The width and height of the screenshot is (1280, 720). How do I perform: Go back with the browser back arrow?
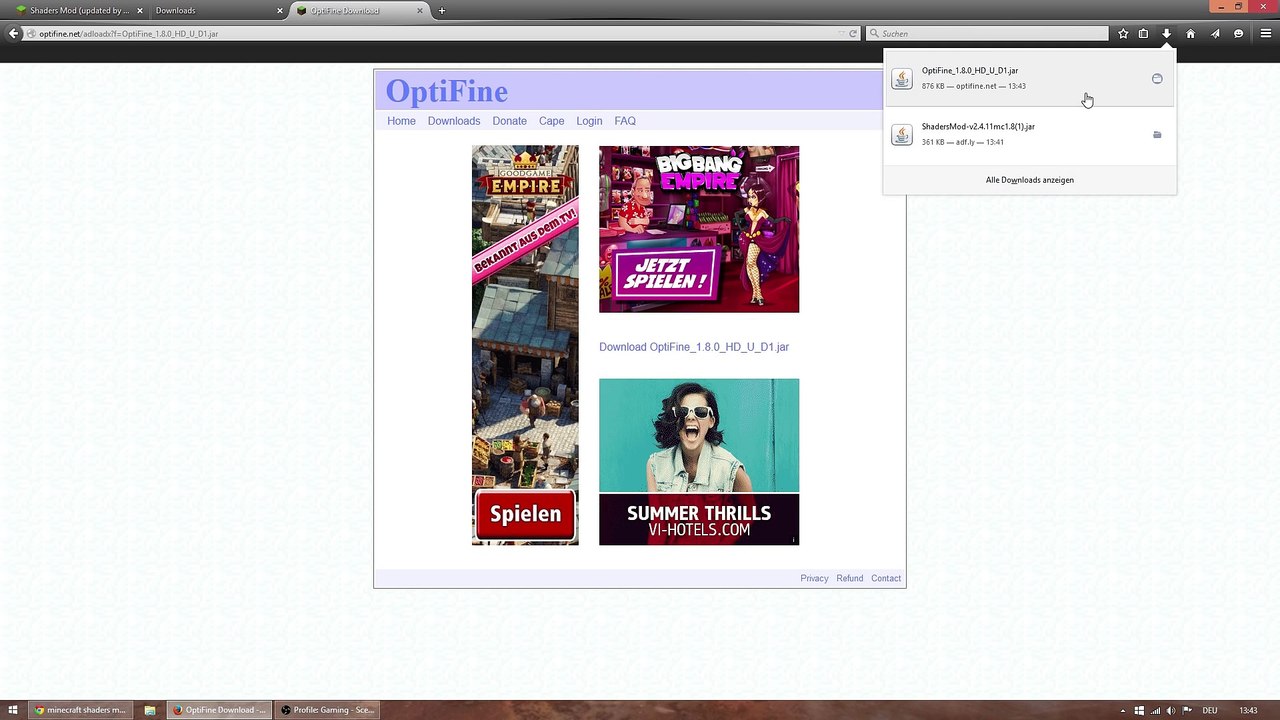pos(14,33)
